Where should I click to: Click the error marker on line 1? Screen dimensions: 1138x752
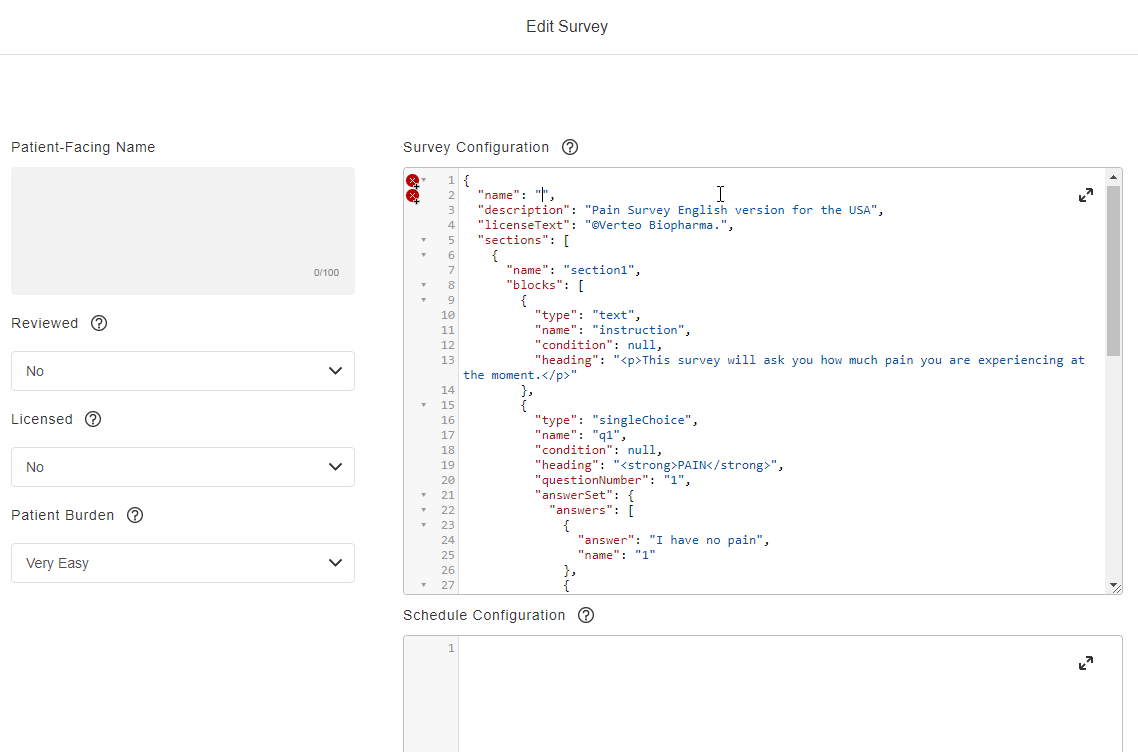(412, 180)
